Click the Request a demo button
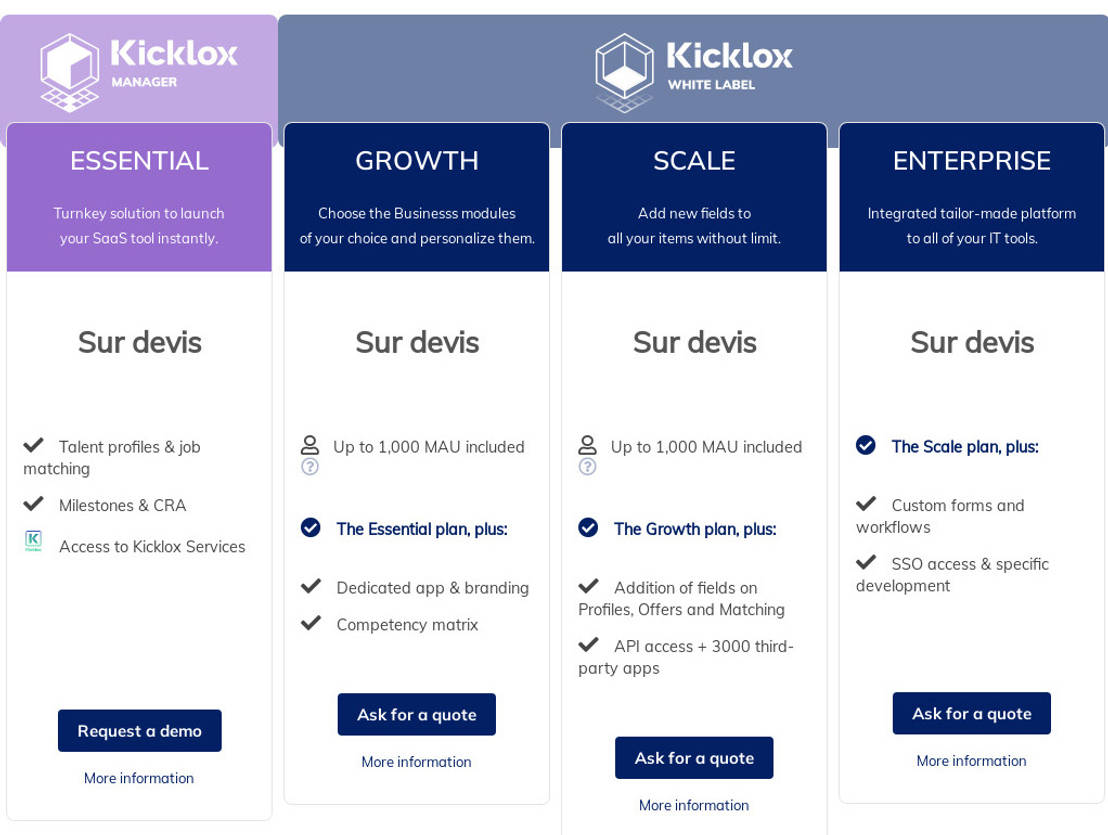 [139, 730]
